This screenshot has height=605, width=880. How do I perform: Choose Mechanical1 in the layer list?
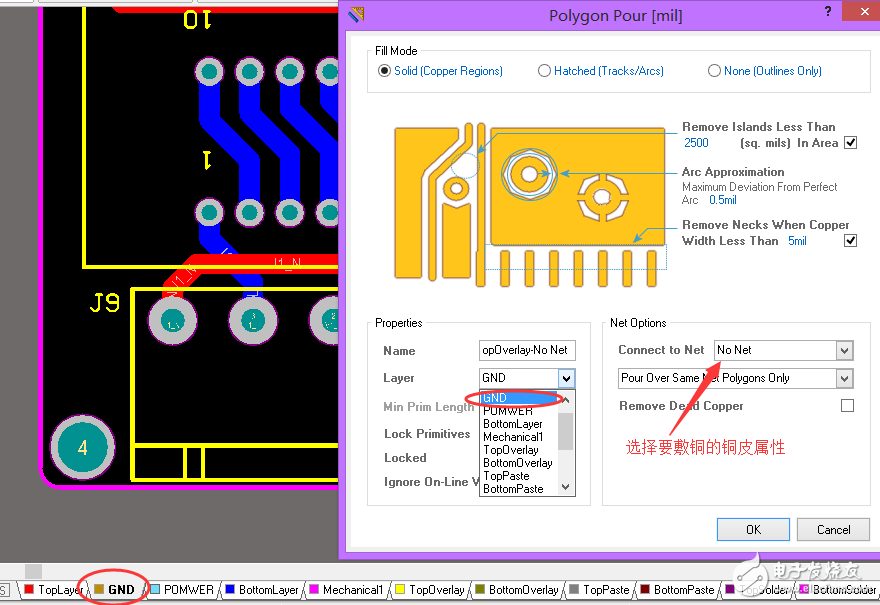519,437
